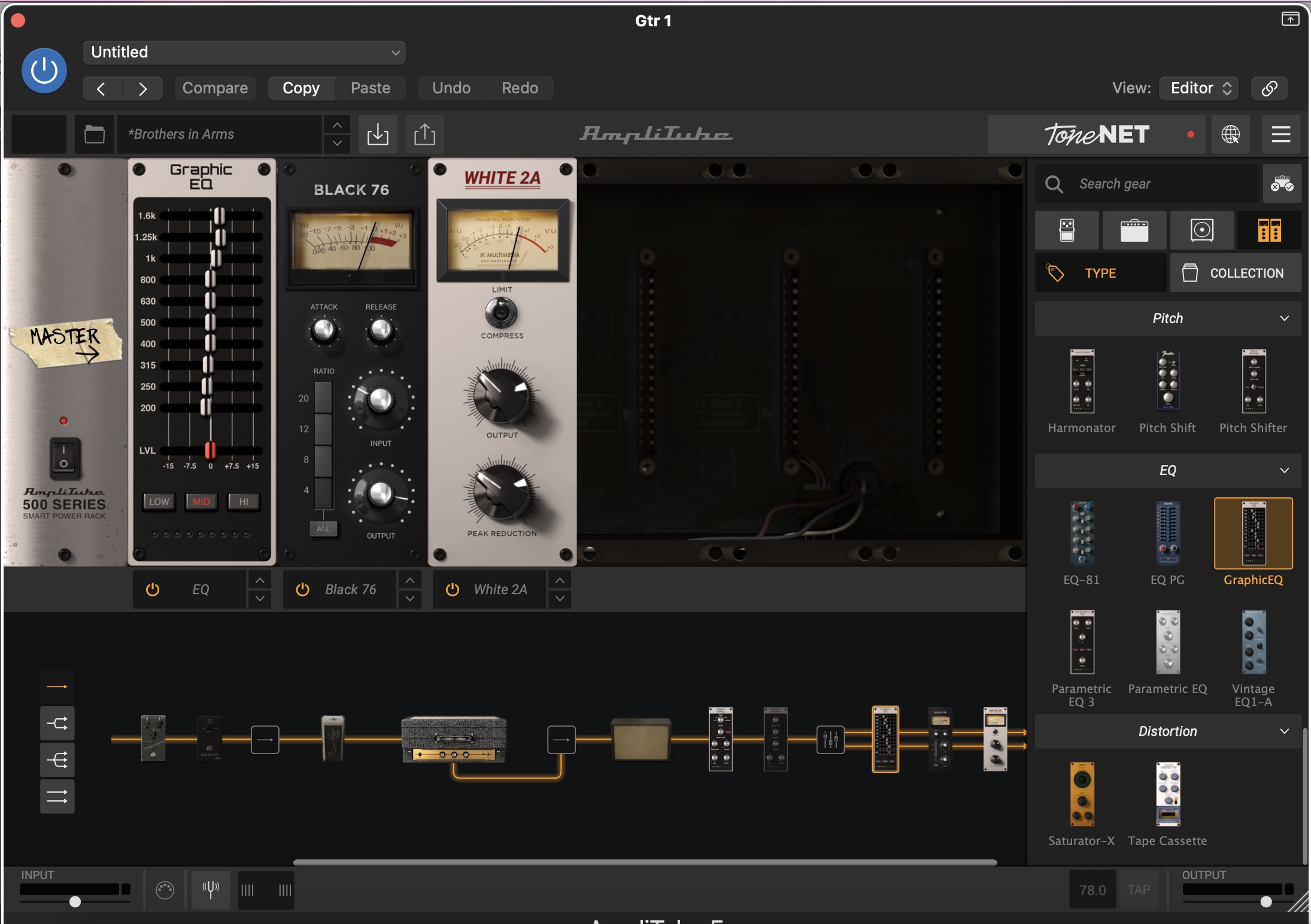Open the View Editor dropdown

1199,89
